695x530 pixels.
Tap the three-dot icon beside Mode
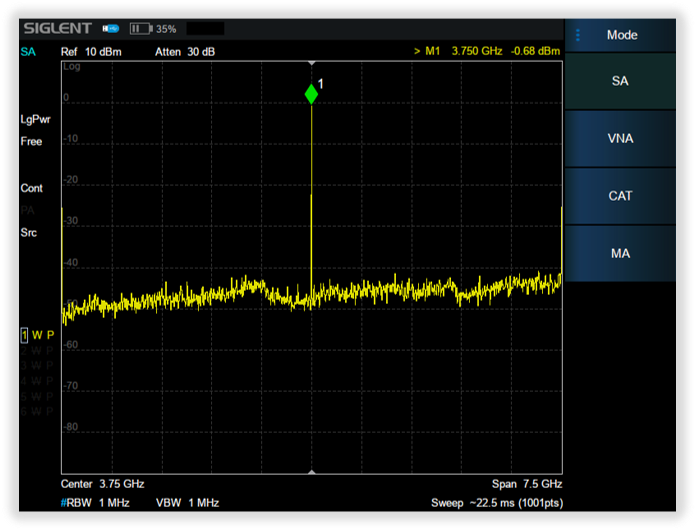[578, 35]
